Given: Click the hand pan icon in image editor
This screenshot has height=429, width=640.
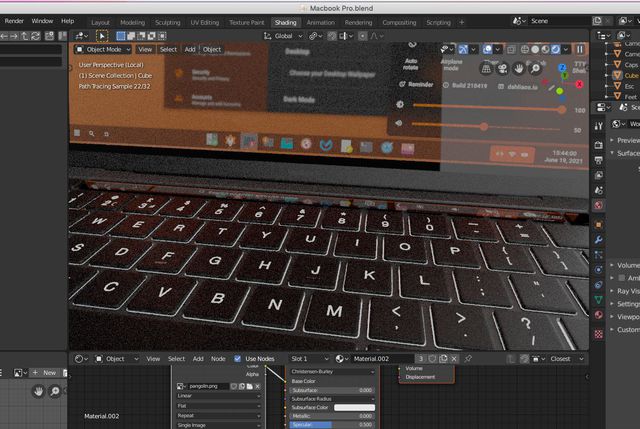Looking at the screenshot, I should [x=38, y=391].
